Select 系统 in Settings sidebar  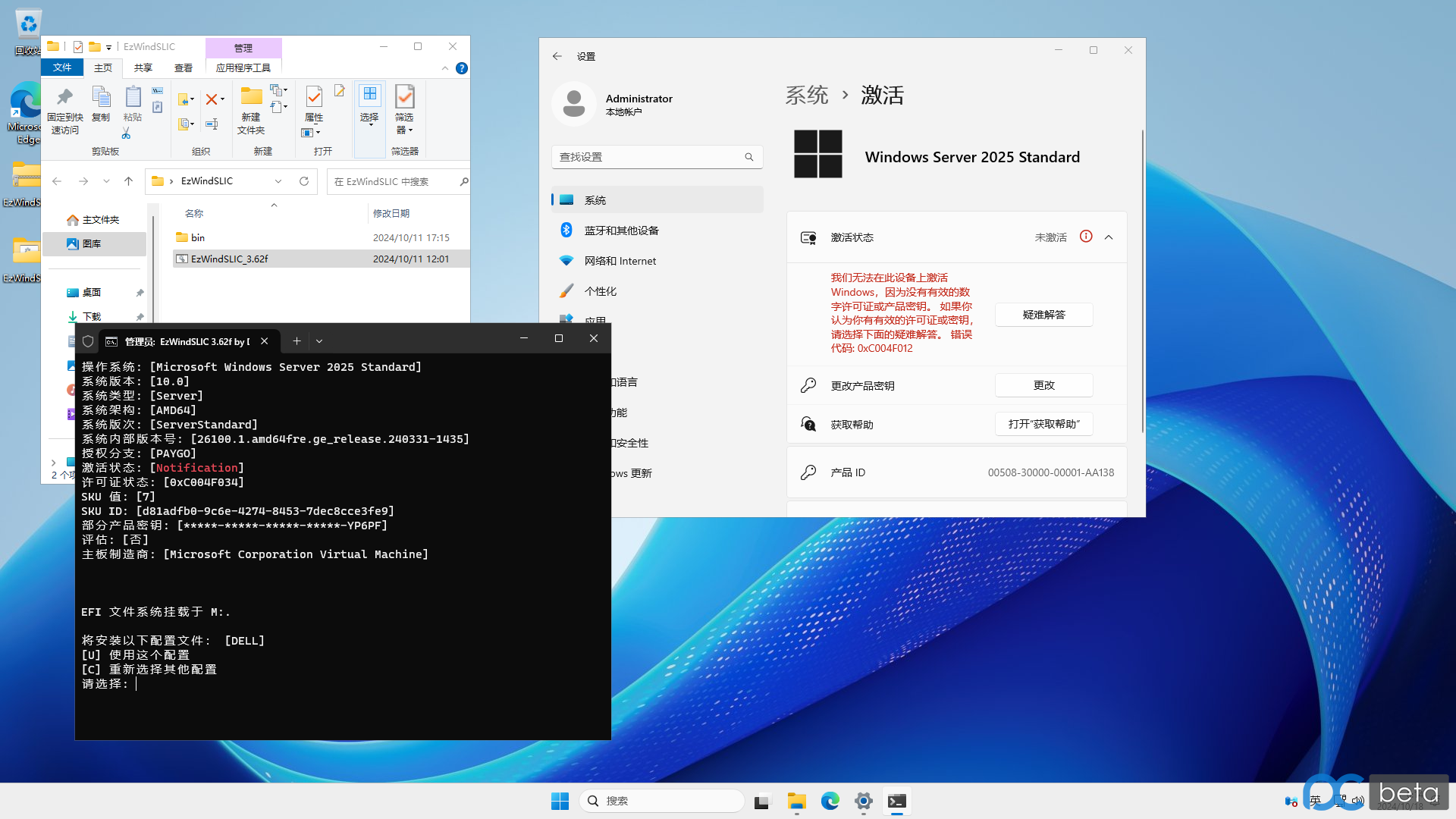pyautogui.click(x=657, y=200)
